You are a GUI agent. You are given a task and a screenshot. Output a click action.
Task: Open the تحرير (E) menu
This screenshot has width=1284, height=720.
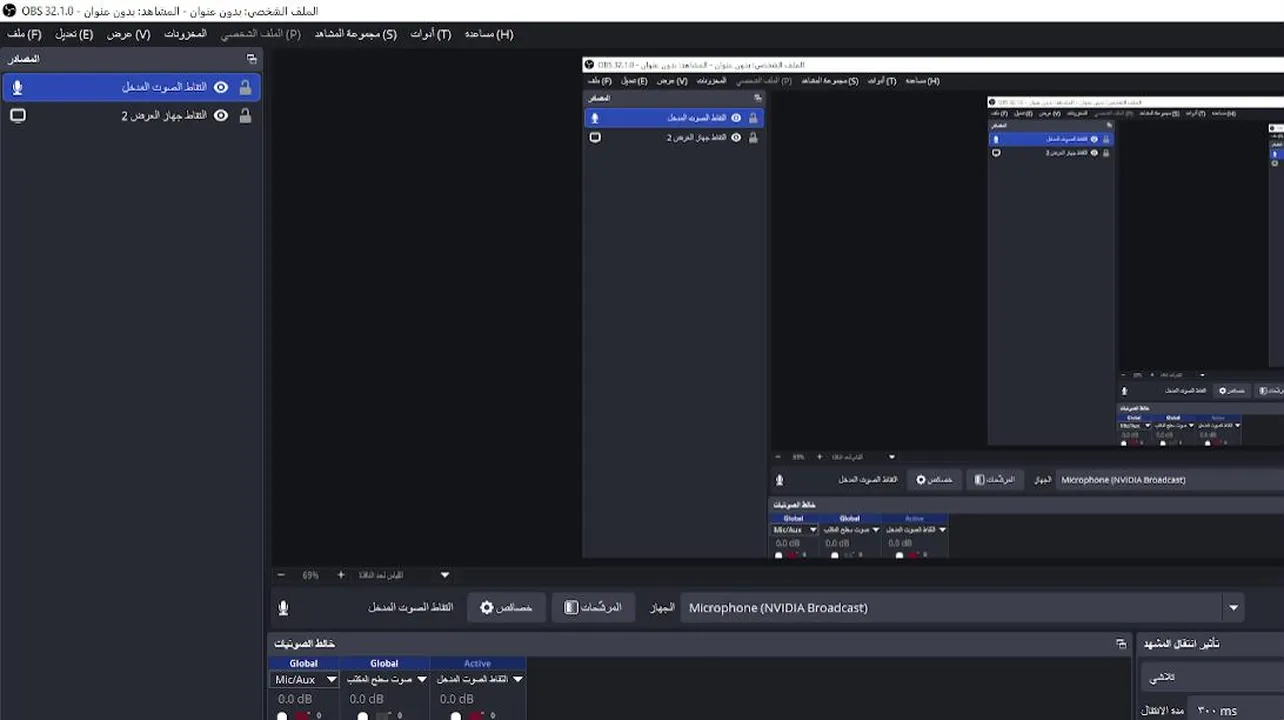[73, 34]
